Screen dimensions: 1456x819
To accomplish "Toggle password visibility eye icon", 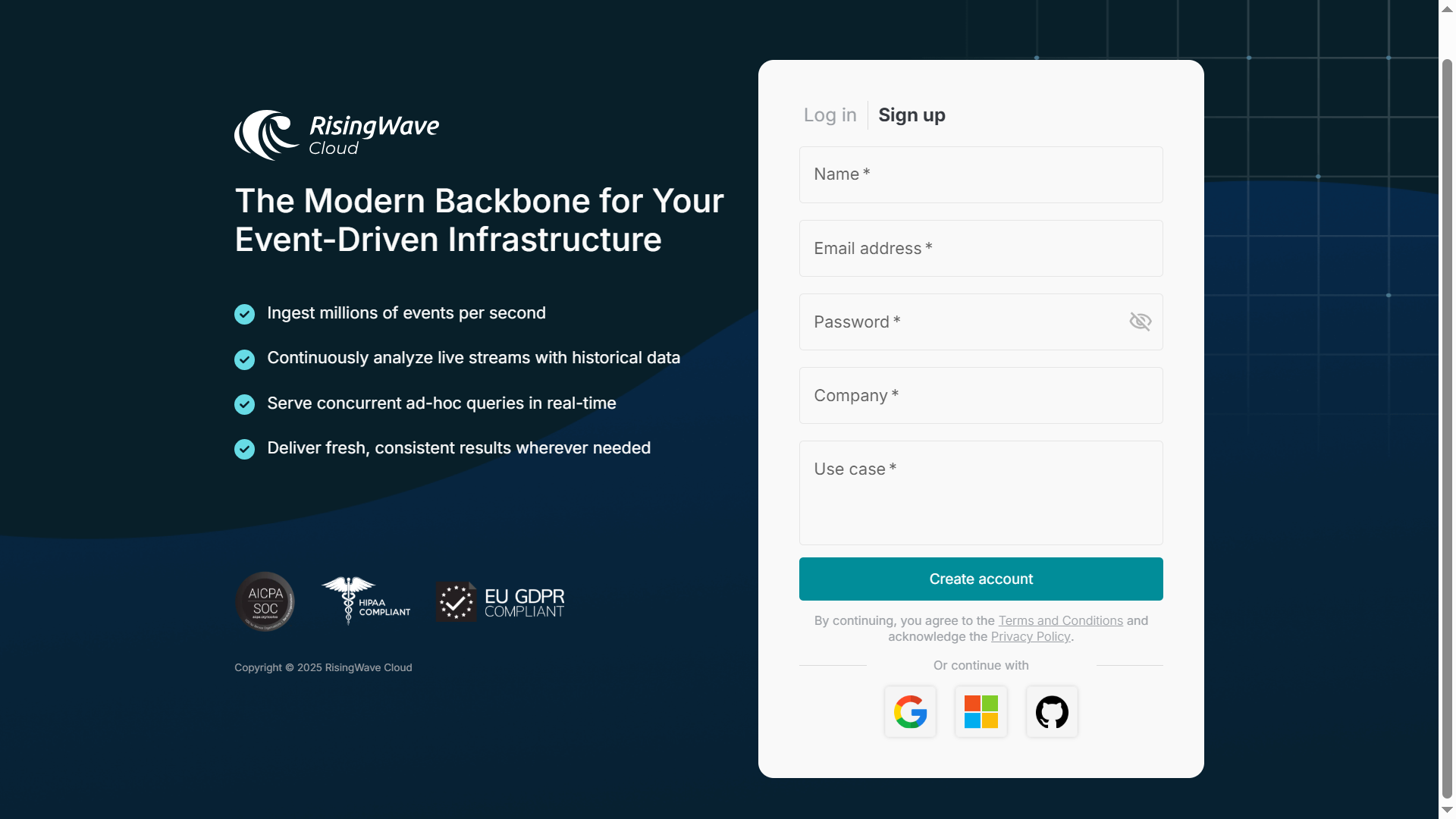I will click(x=1140, y=322).
